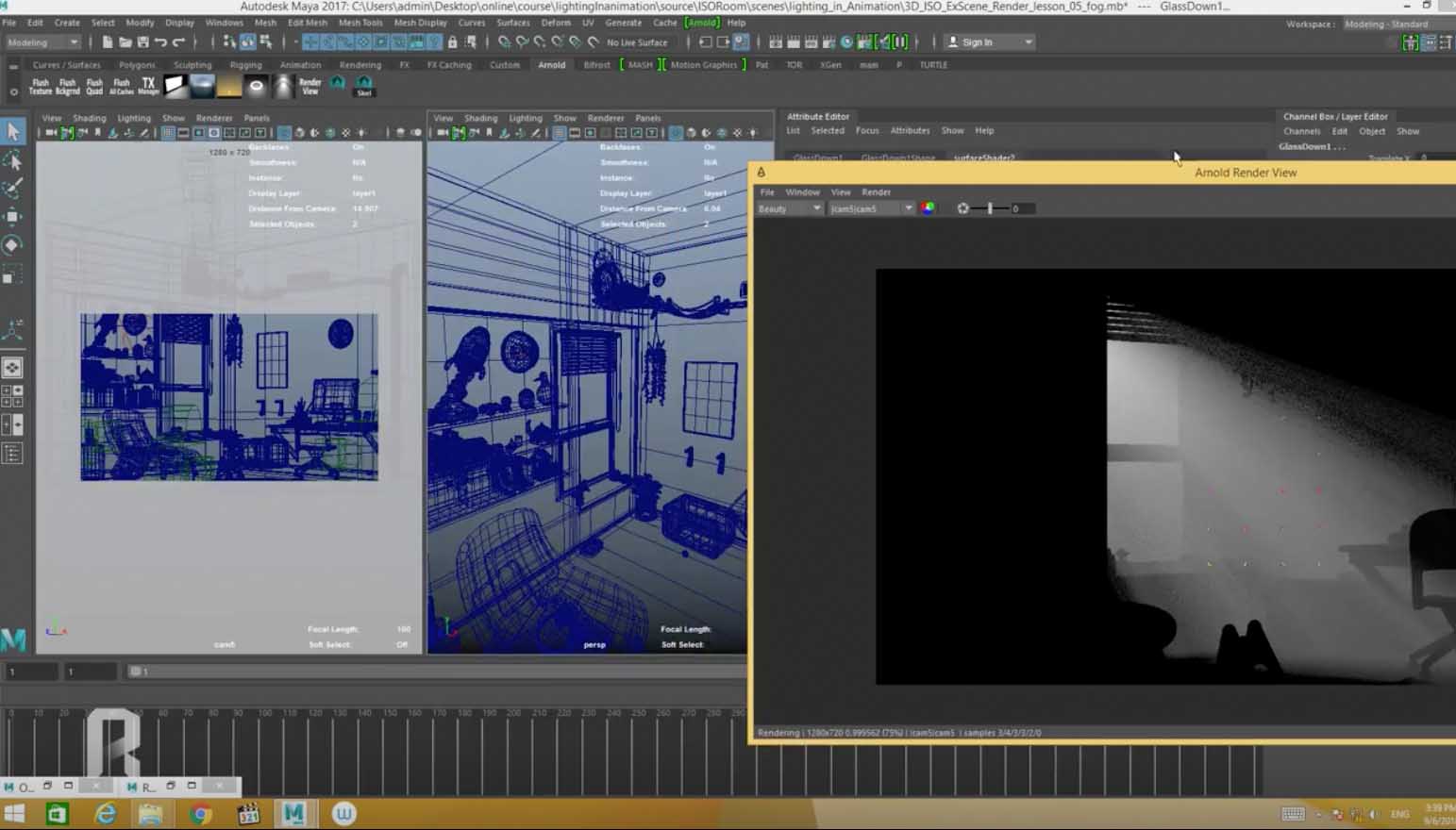Switch to the Rendering shelf tab
1456x830 pixels.
(360, 65)
